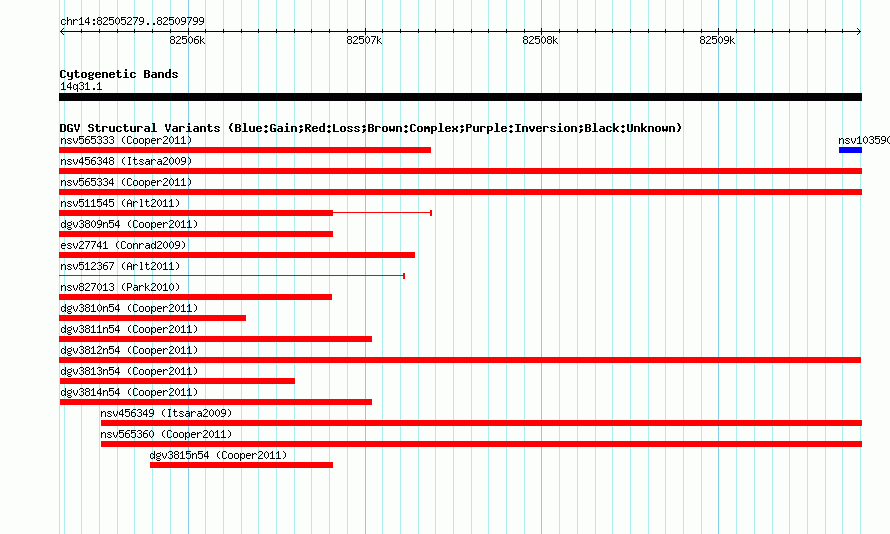The image size is (890, 534).
Task: Open variant label esv27741 (Conrad2009)
Action: [x=123, y=245]
